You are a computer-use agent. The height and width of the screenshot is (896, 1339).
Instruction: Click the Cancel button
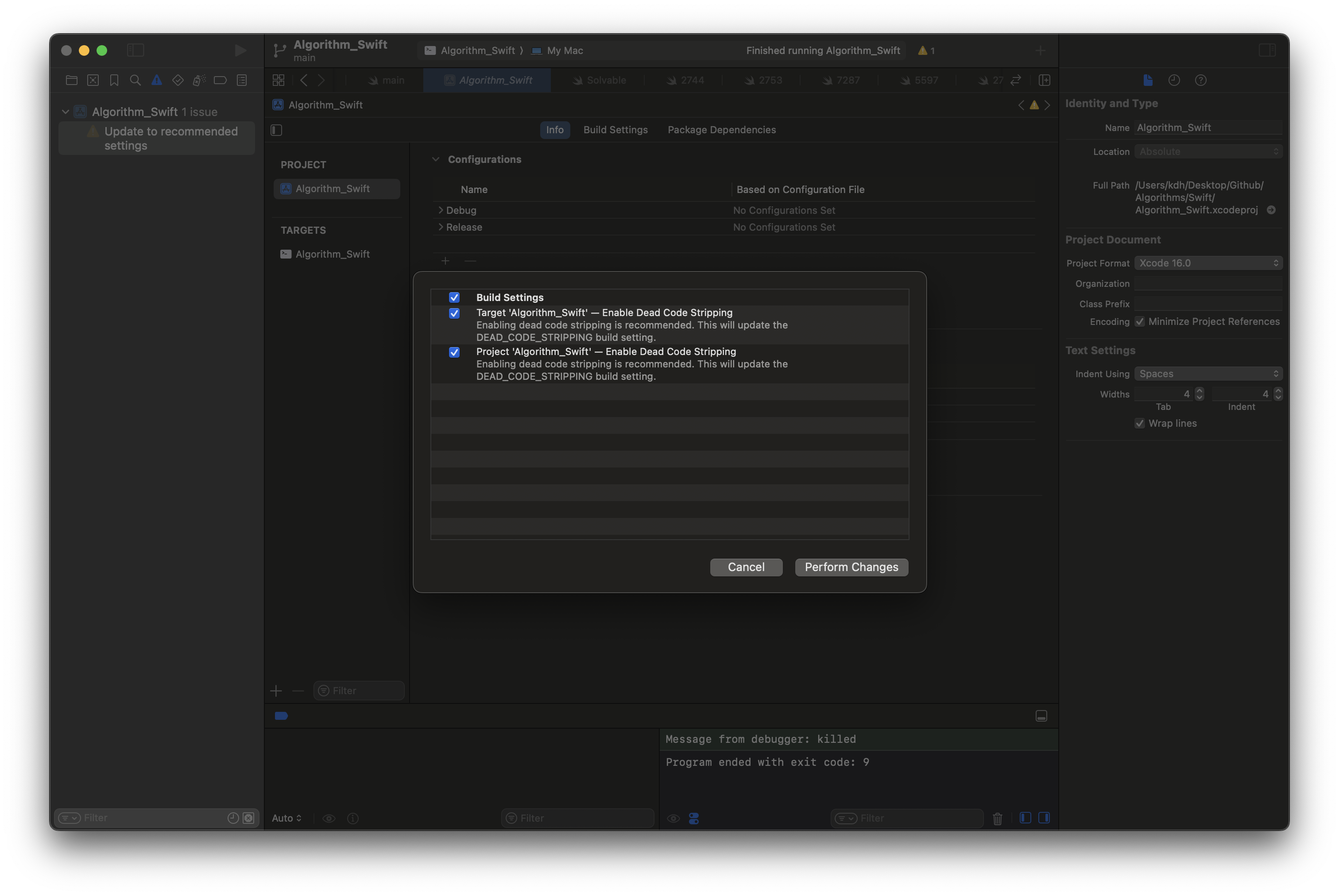pyautogui.click(x=746, y=568)
